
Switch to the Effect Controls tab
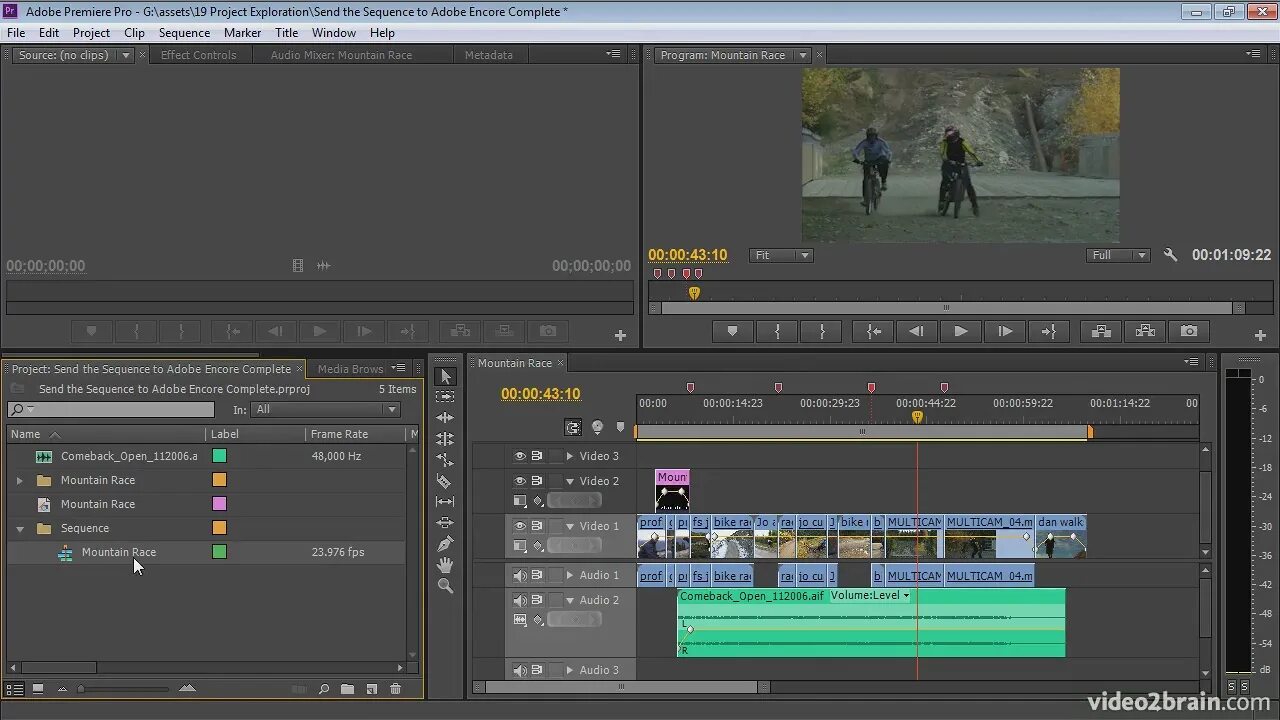click(x=198, y=55)
